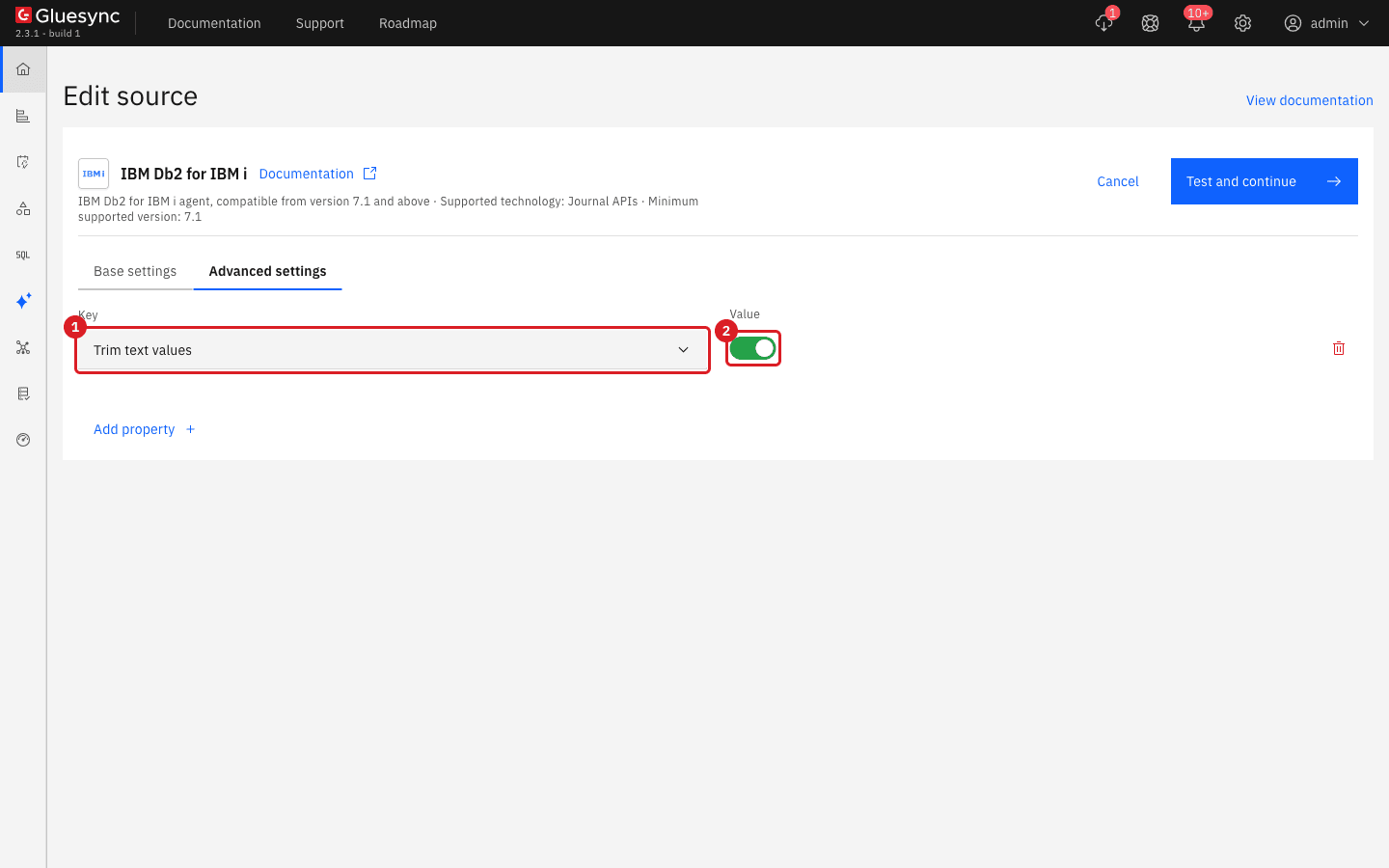Image resolution: width=1389 pixels, height=868 pixels.
Task: Toggle off the Trim text values switch
Action: (x=752, y=348)
